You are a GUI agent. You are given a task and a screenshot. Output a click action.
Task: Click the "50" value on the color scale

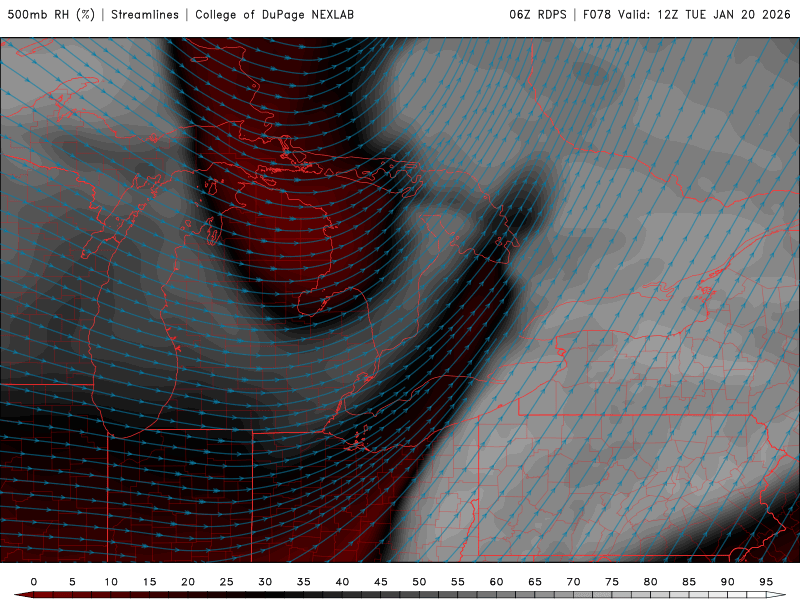(x=419, y=582)
